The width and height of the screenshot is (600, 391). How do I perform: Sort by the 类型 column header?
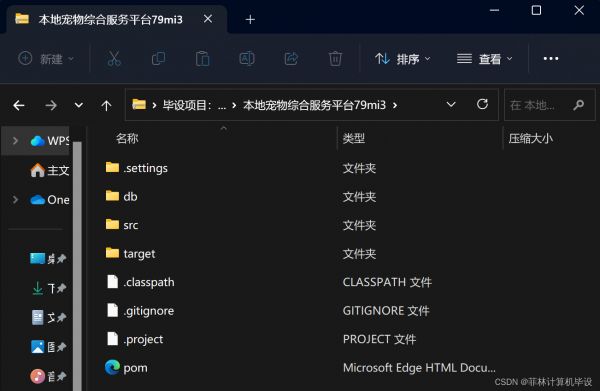point(354,138)
